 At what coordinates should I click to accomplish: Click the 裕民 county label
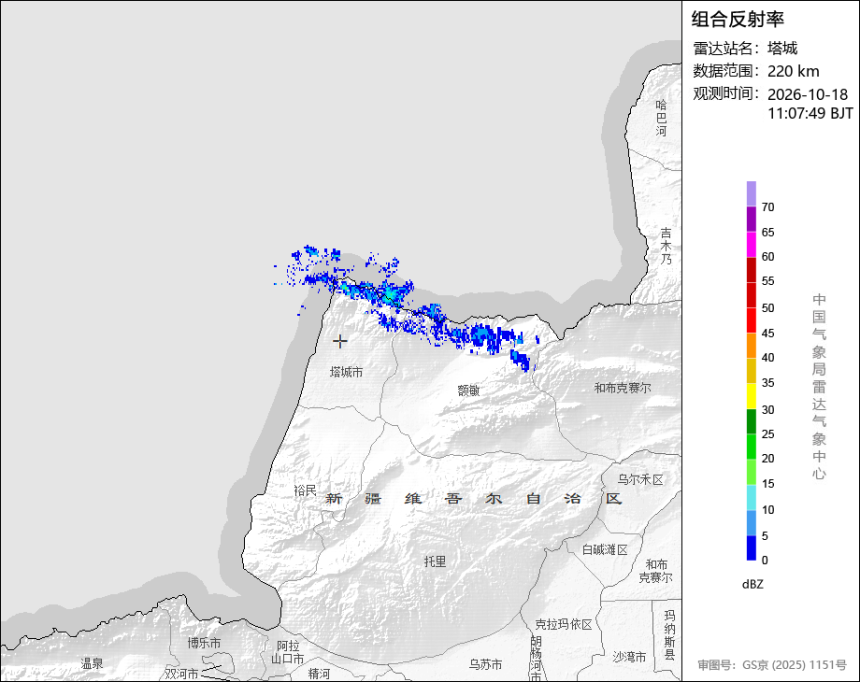coord(305,491)
